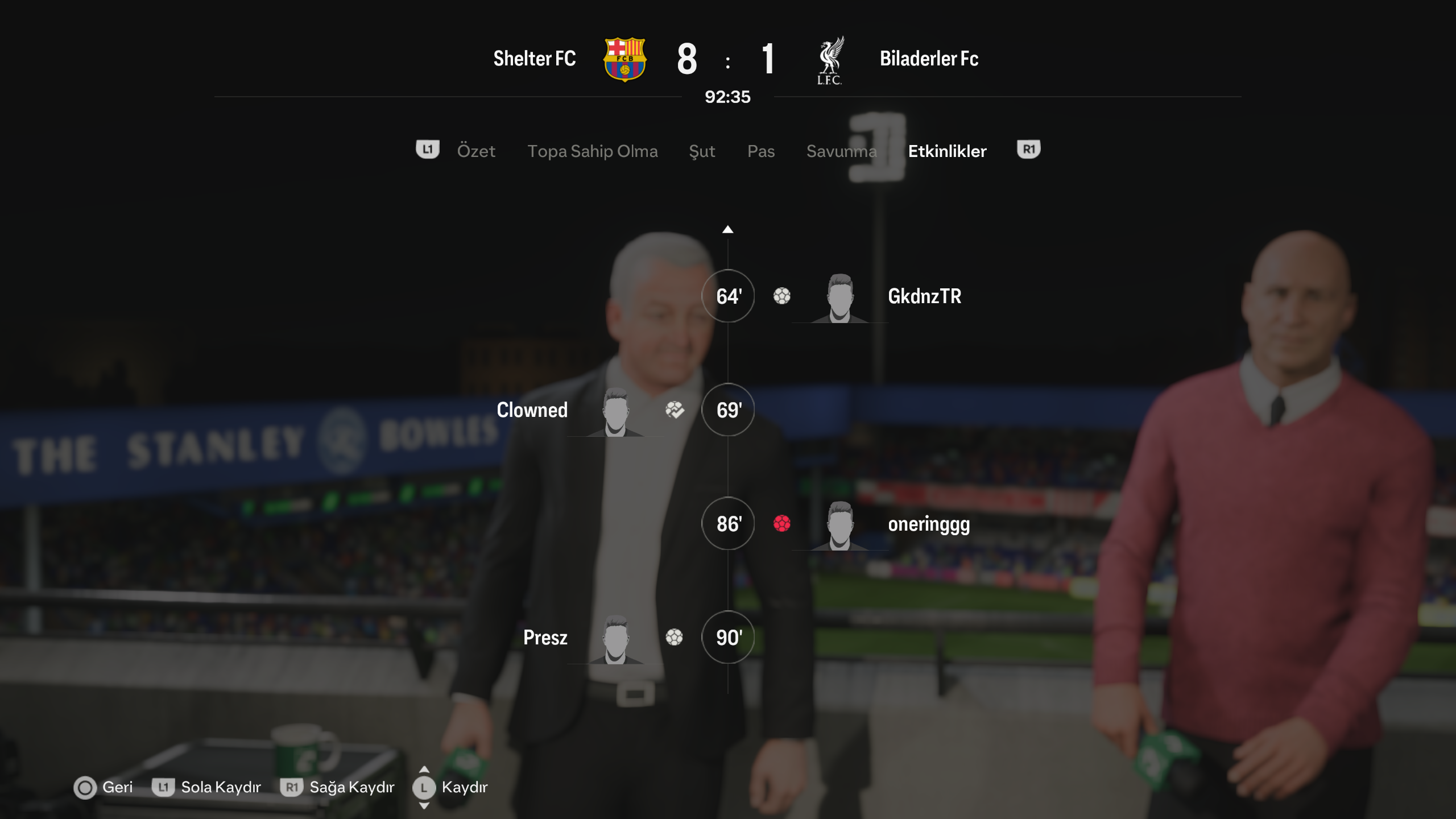Image resolution: width=1456 pixels, height=819 pixels.
Task: Click the assist icon next to Clowned
Action: click(x=675, y=409)
